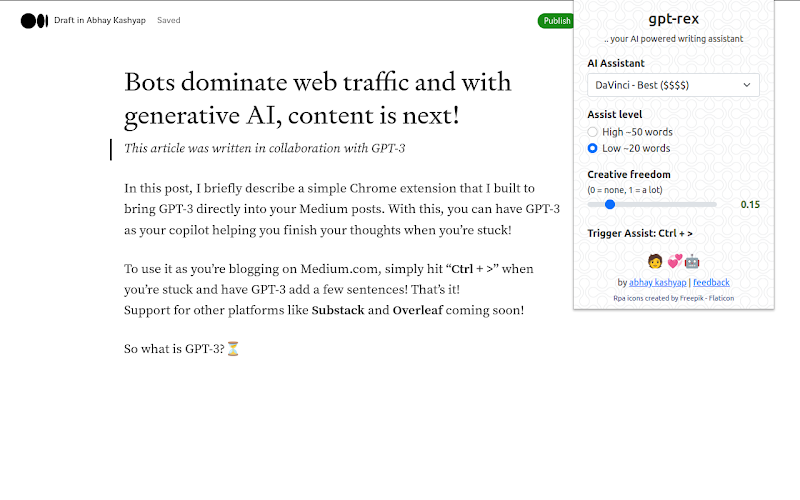Click the 'Trigger Assist: Ctrl + >' label
800x500 pixels.
tap(640, 233)
